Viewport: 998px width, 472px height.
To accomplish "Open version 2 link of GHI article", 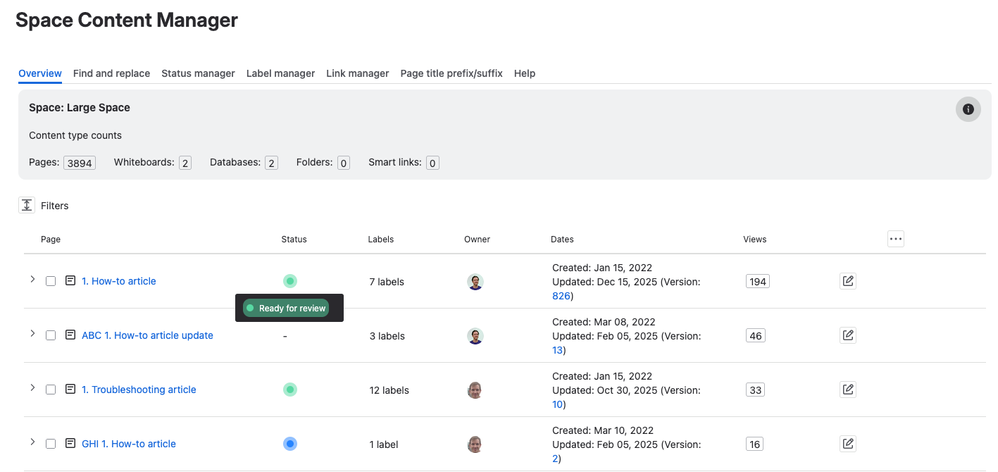I will (x=555, y=458).
